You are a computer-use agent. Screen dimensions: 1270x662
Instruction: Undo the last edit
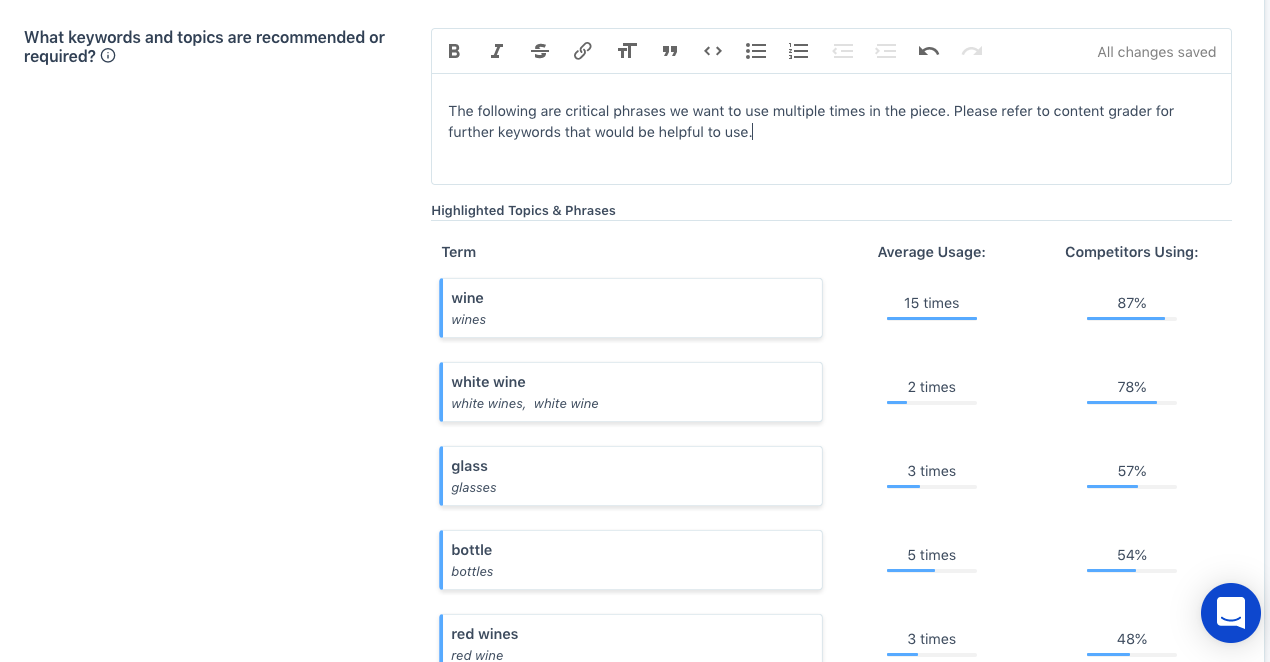[x=928, y=51]
